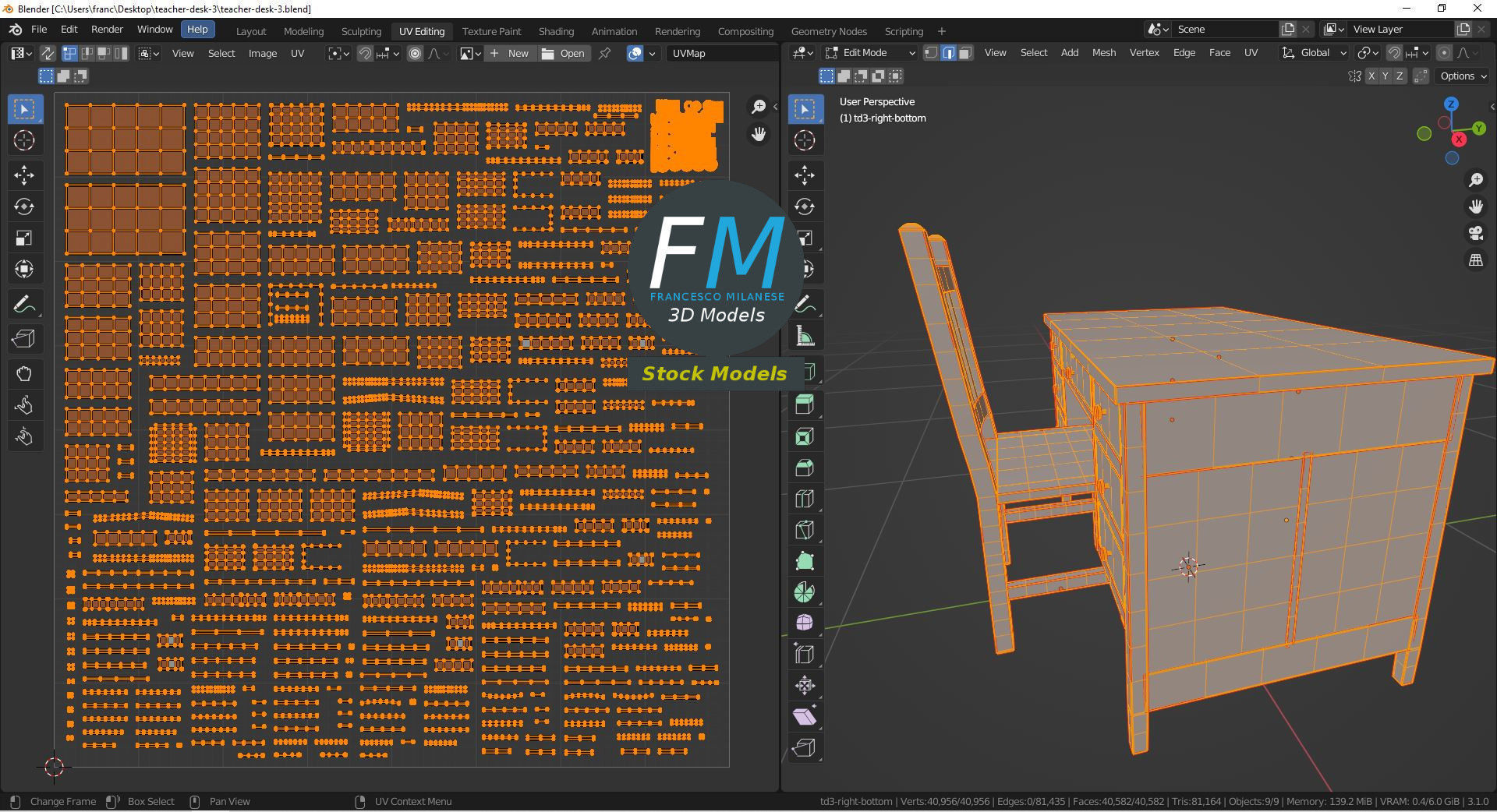
Task: Toggle camera view in 3D viewport
Action: click(x=1475, y=233)
